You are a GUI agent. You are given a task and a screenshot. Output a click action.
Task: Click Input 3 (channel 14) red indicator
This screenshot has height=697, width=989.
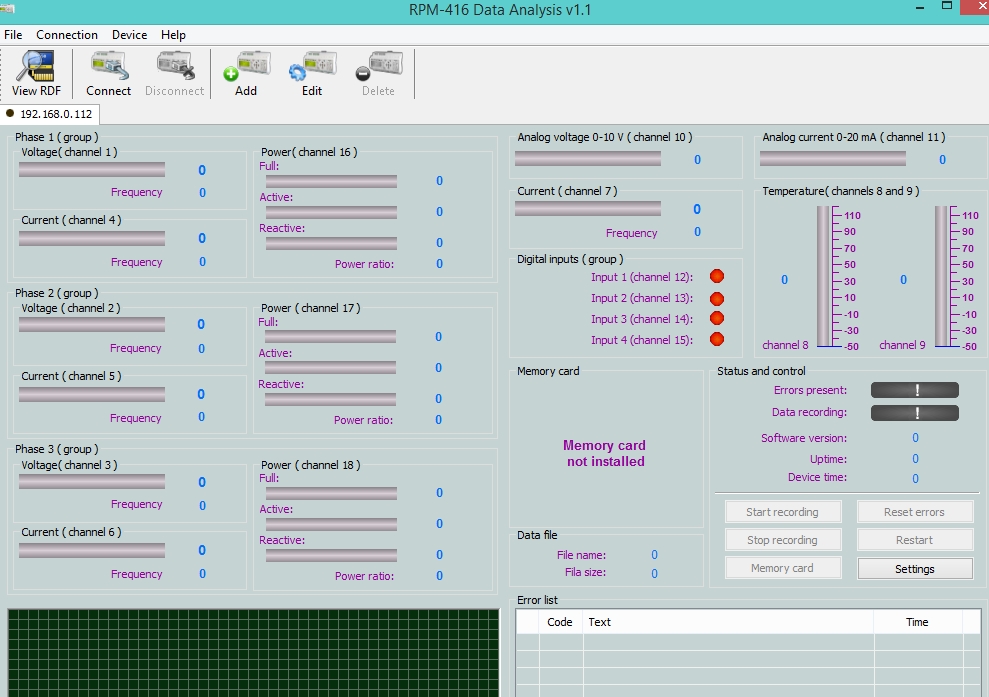pos(717,319)
